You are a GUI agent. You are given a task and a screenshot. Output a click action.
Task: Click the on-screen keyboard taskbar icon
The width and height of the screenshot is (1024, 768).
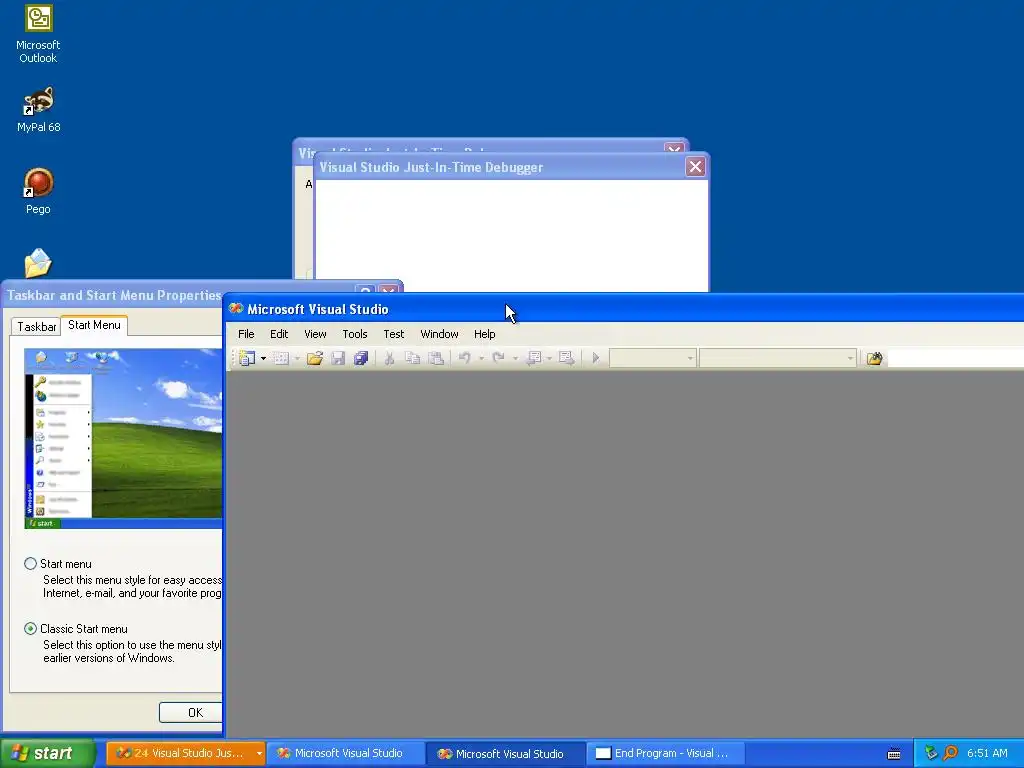pyautogui.click(x=894, y=754)
